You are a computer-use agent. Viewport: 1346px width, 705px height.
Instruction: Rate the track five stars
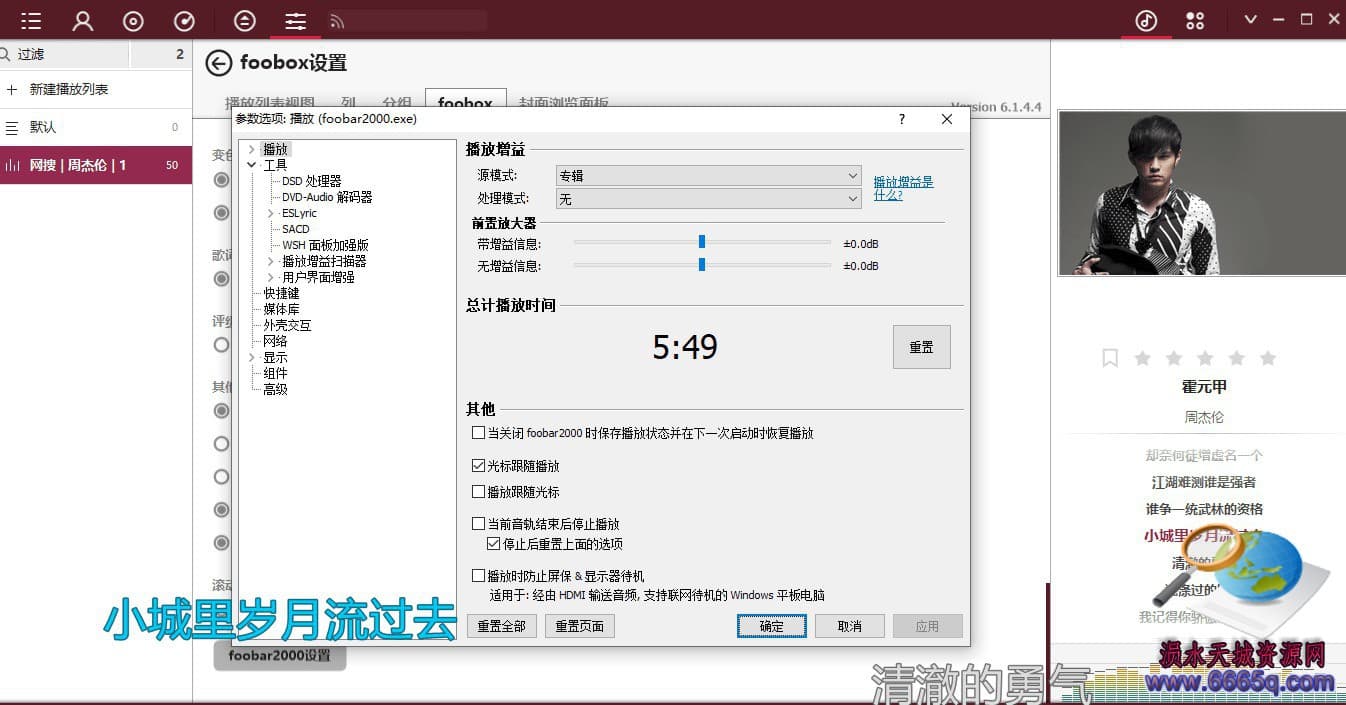pyautogui.click(x=1268, y=357)
